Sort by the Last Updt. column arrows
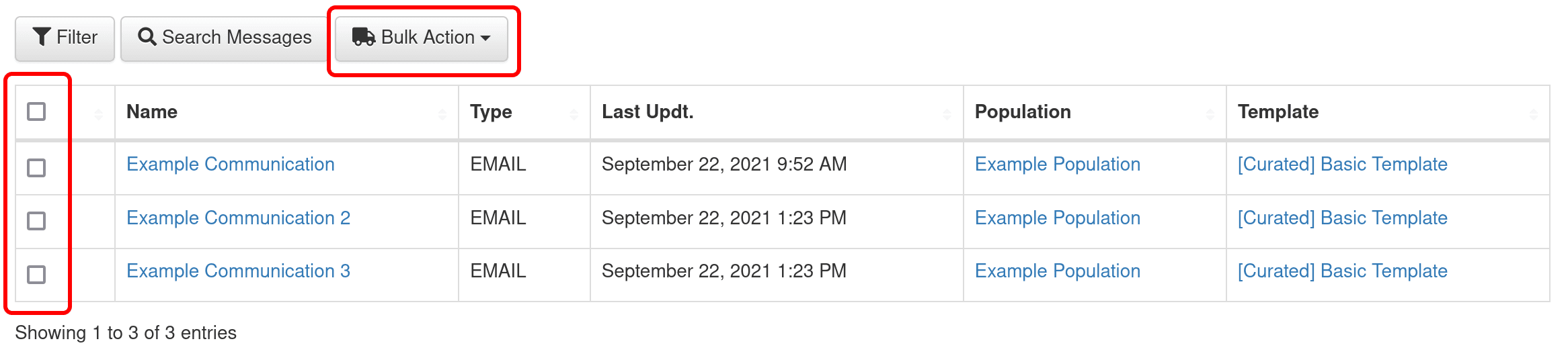 [947, 114]
